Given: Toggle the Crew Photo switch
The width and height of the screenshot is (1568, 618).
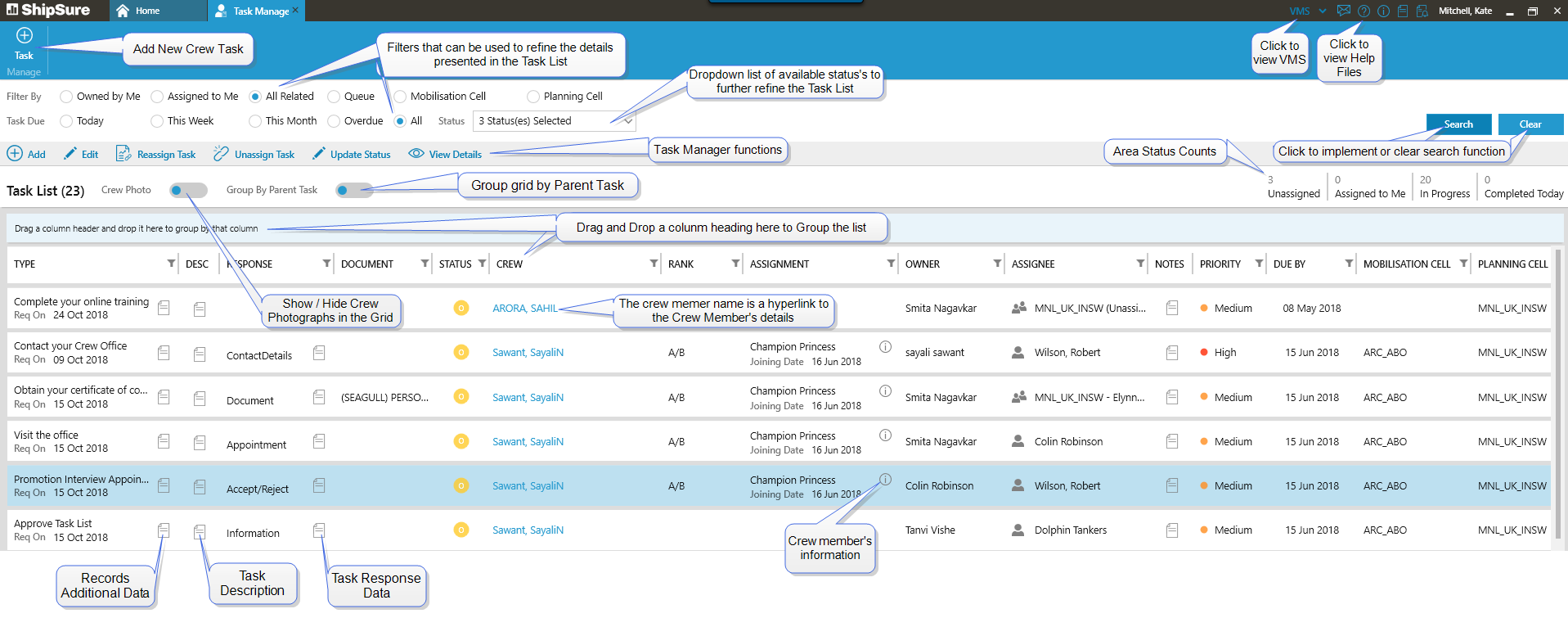Looking at the screenshot, I should [188, 190].
